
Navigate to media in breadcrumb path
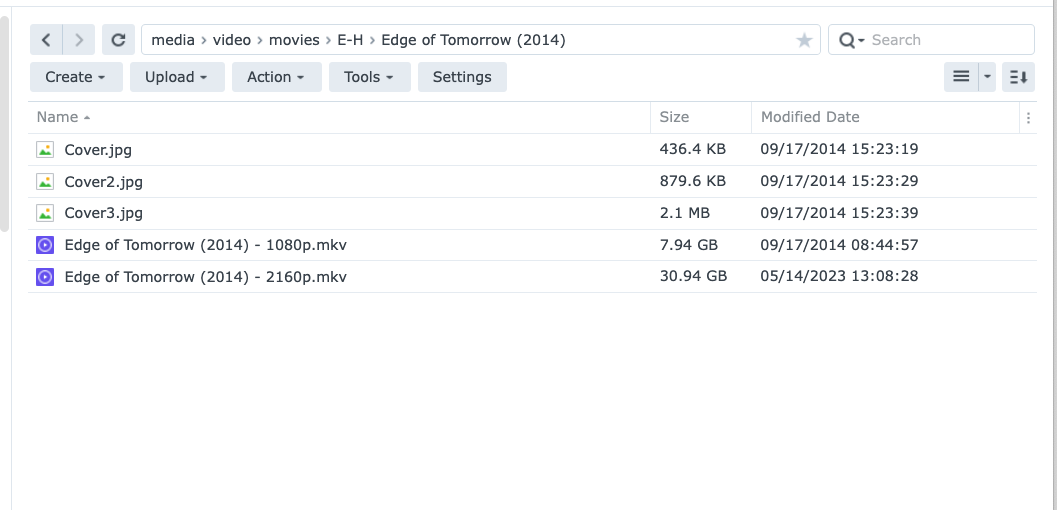[x=173, y=40]
